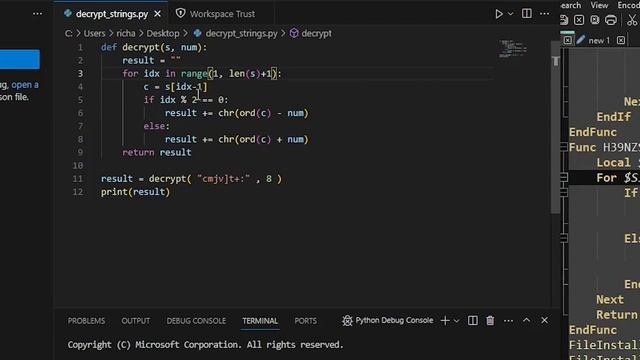
Task: Collapse fold marker at the 'If' line
Action: tap(564, 192)
